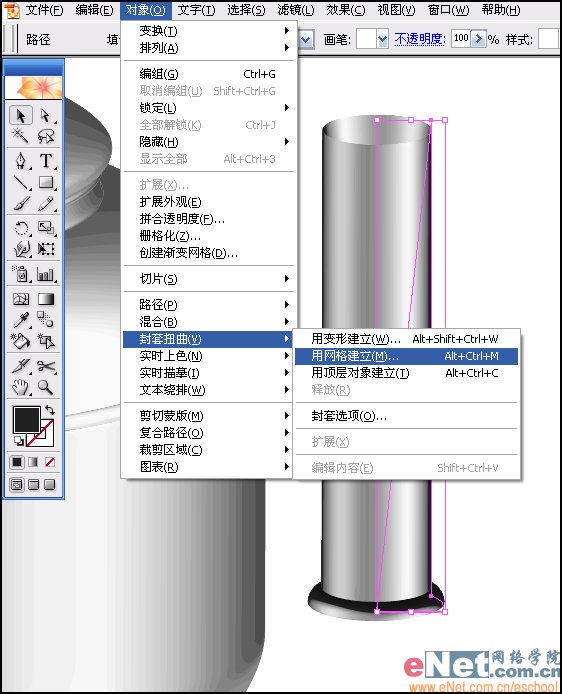Open the 效果(C) menu

pyautogui.click(x=346, y=10)
